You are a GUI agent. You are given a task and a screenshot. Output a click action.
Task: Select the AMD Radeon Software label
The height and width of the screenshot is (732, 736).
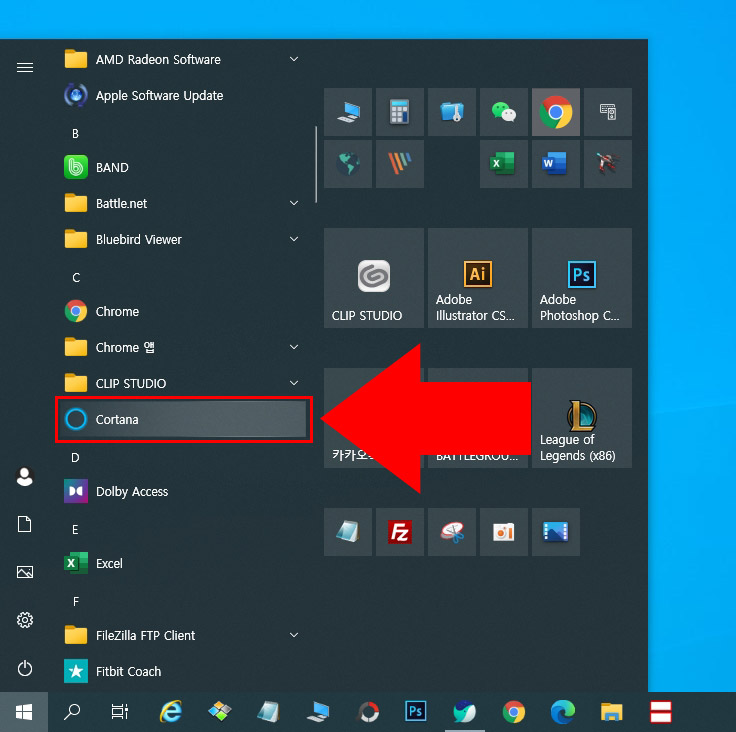point(158,60)
